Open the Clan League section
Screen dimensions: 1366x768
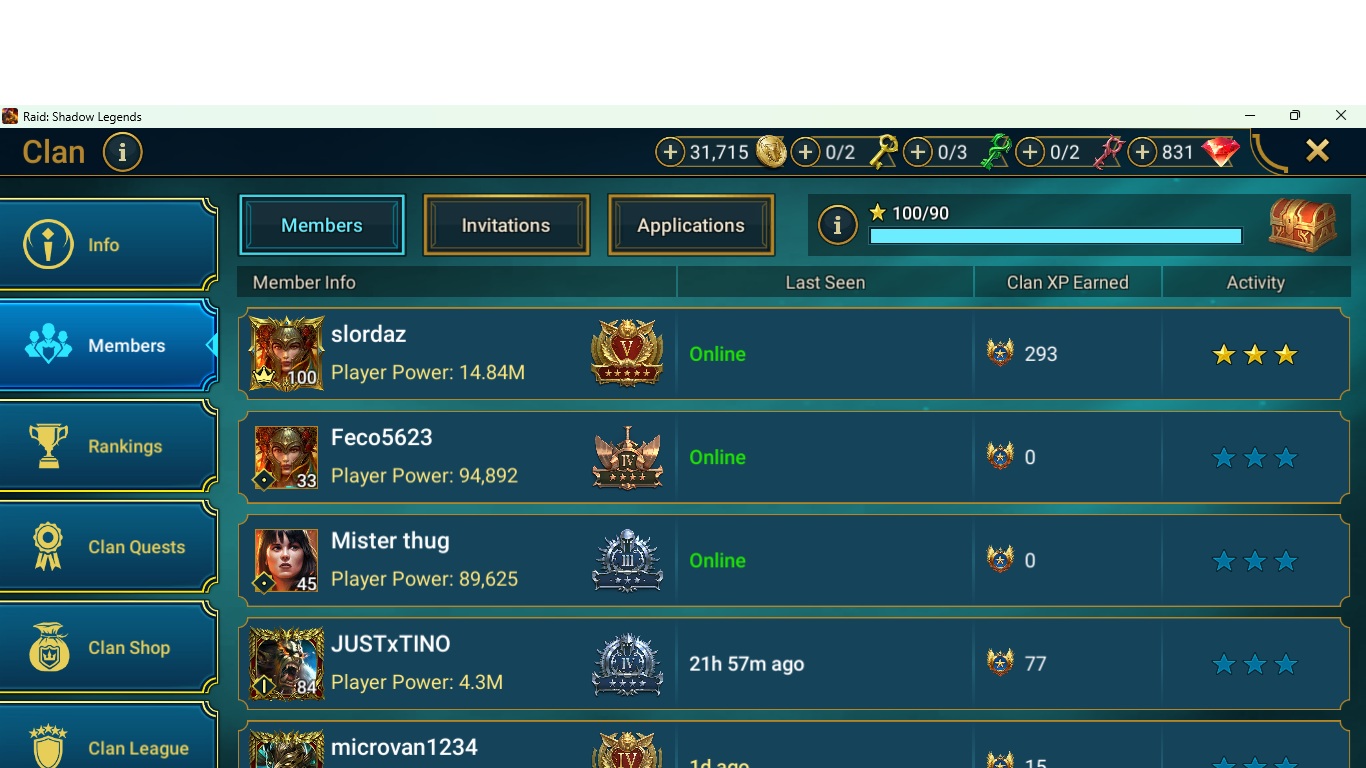click(x=108, y=740)
